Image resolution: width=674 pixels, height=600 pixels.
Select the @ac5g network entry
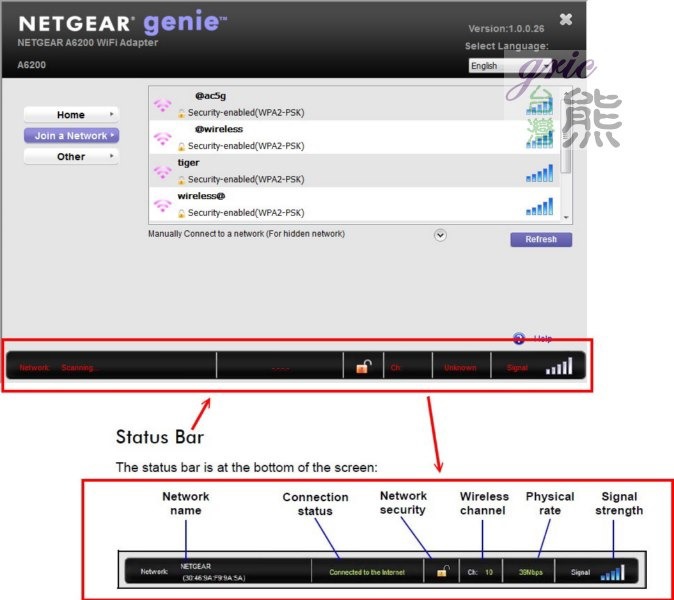354,104
